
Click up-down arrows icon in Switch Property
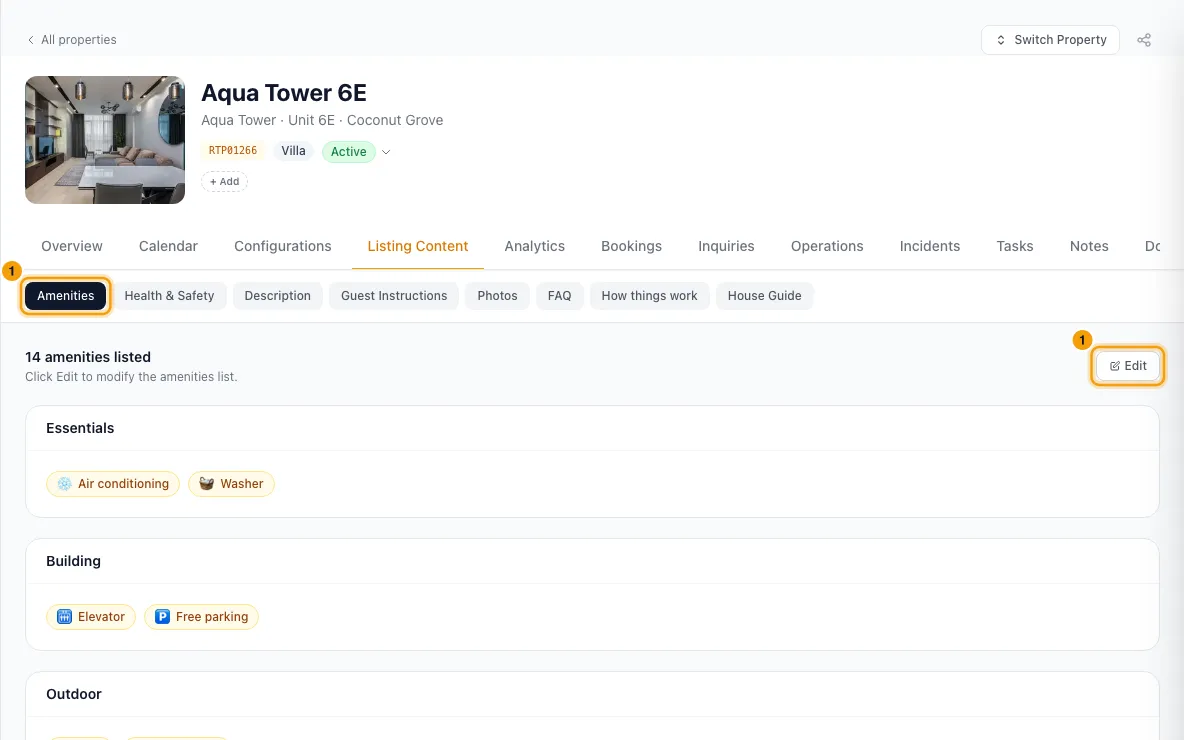point(1001,40)
